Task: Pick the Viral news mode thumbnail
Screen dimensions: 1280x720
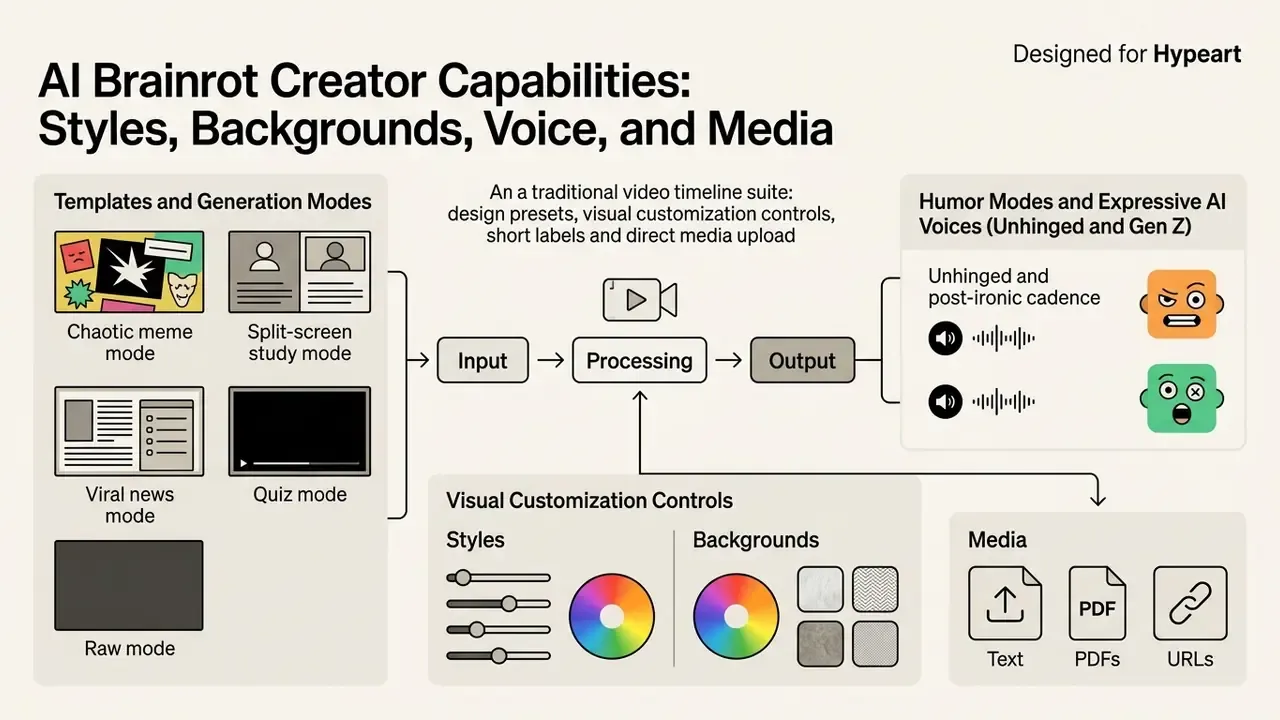Action: tap(129, 430)
